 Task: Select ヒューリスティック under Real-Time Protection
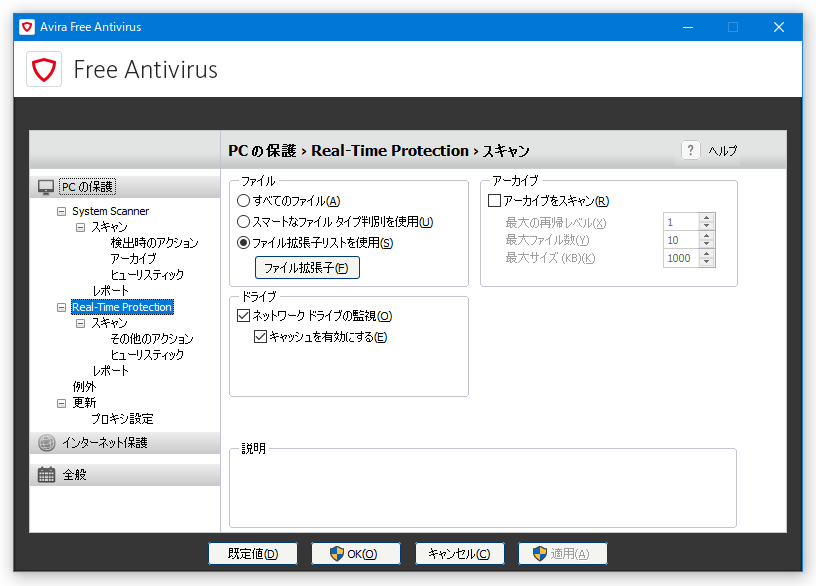[147, 355]
